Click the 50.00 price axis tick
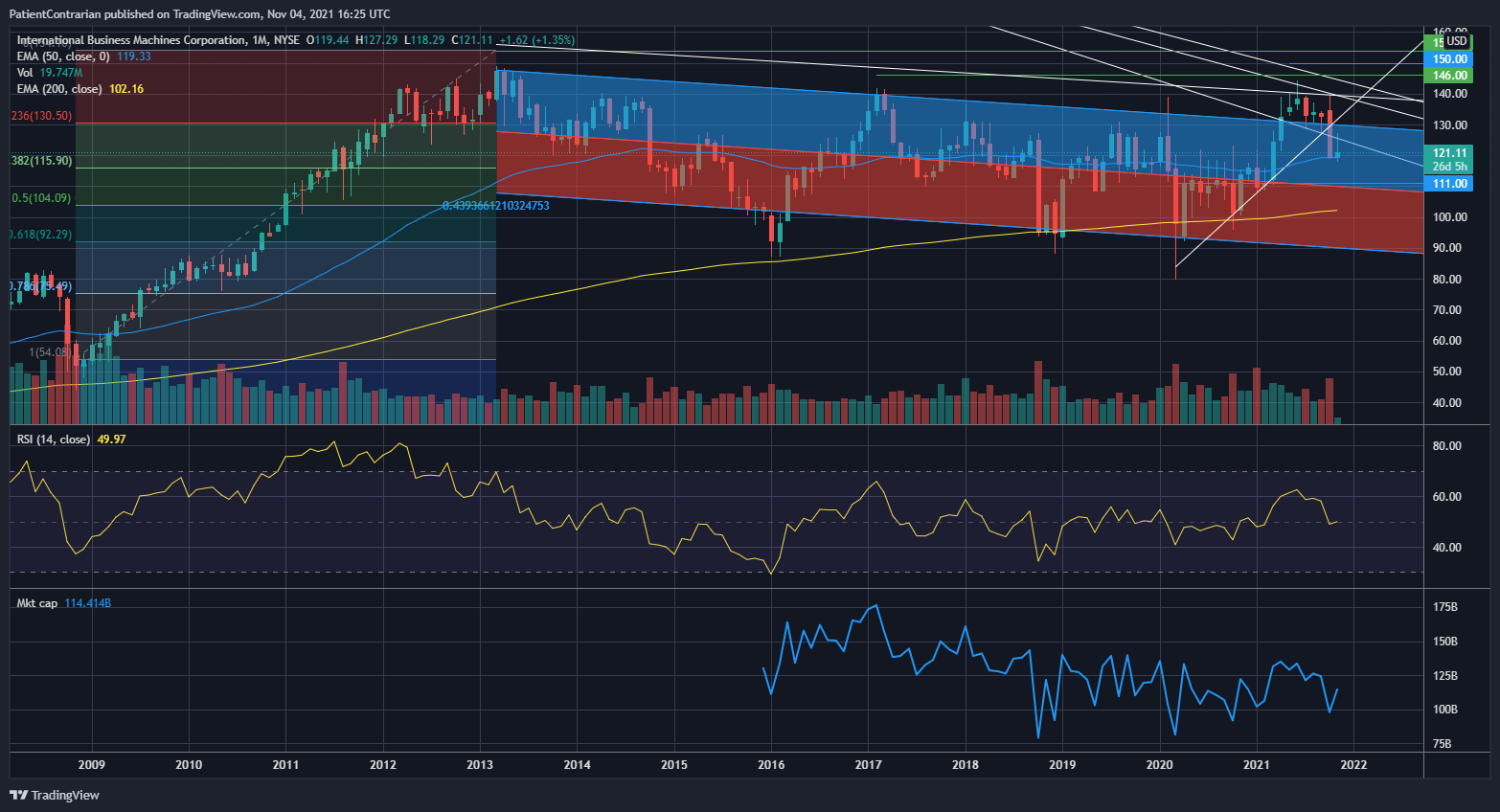The width and height of the screenshot is (1500, 812). coord(1447,372)
